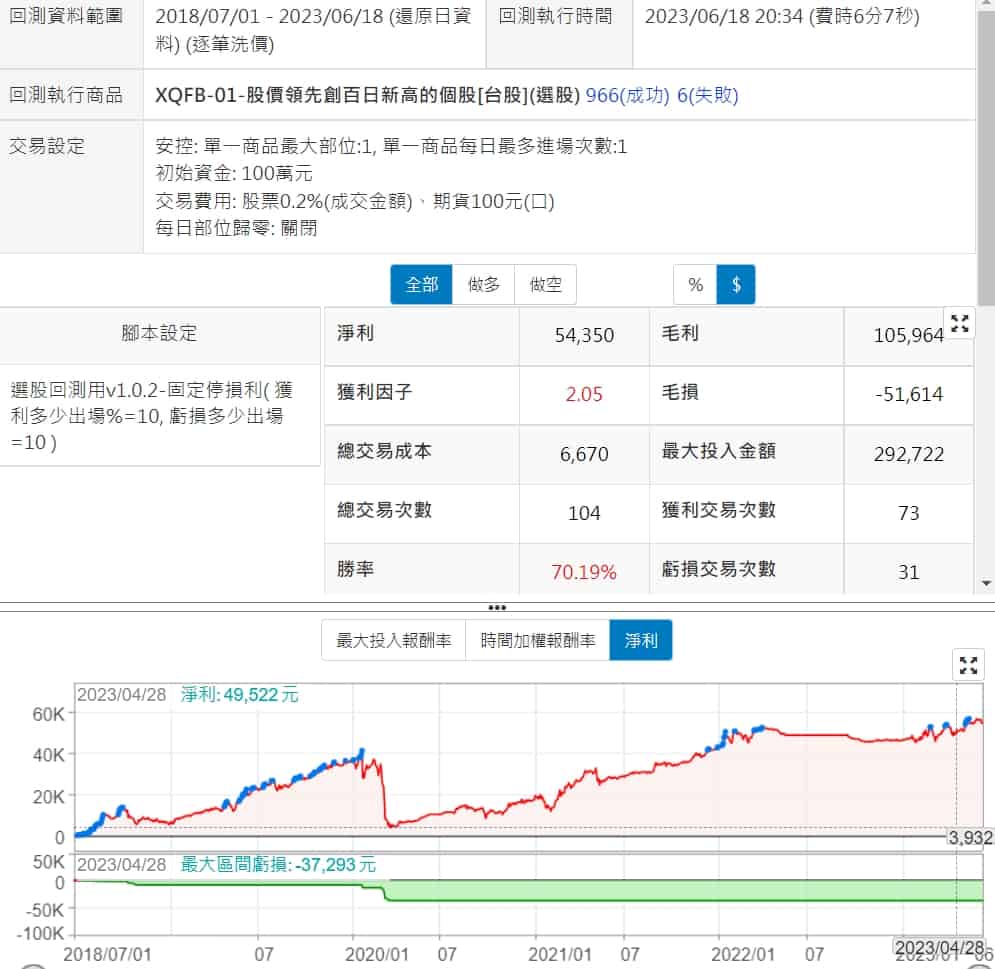This screenshot has height=969, width=995.
Task: Switch filter to 做空 short trades
Action: point(546,285)
